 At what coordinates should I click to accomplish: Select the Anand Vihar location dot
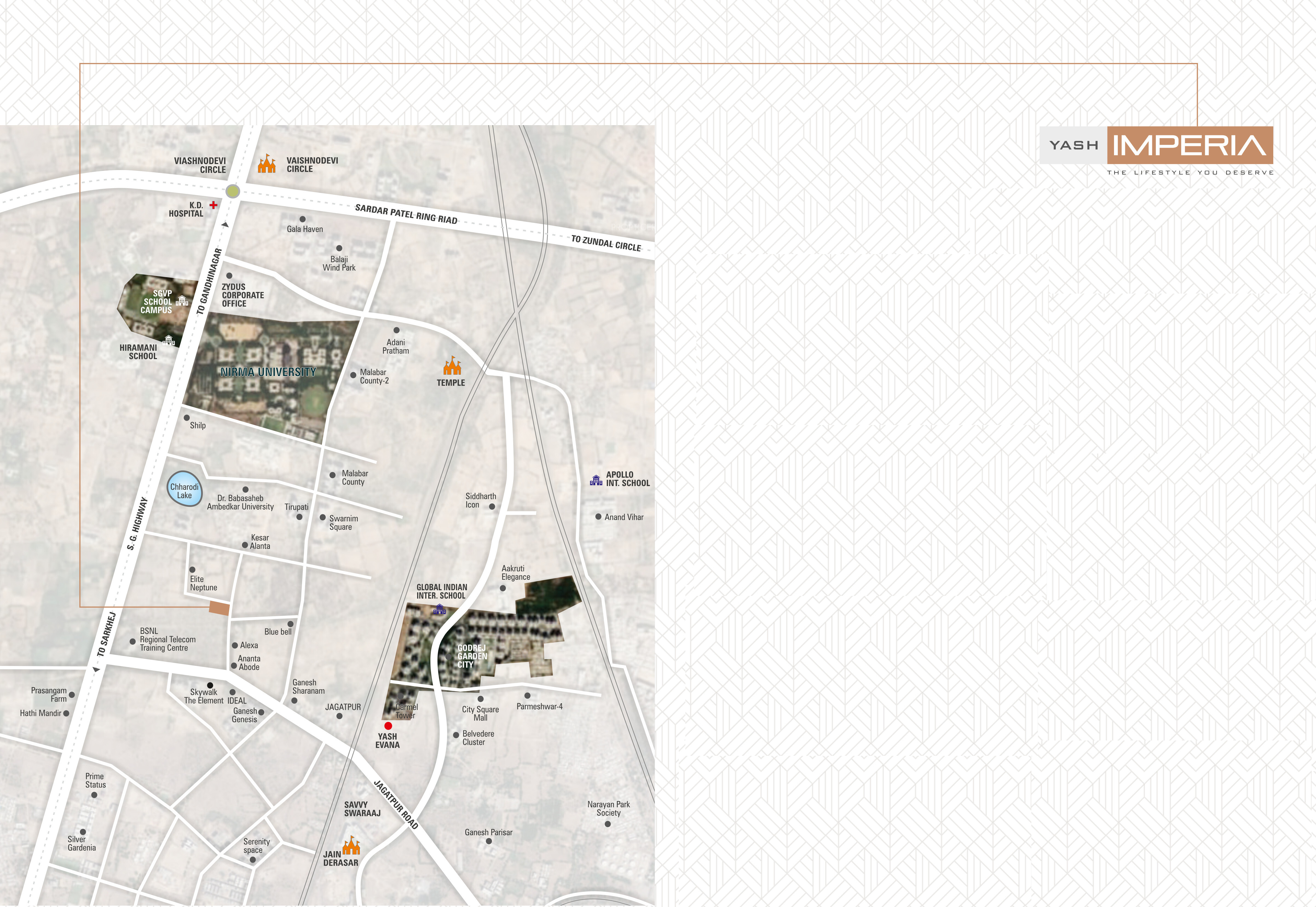598,516
